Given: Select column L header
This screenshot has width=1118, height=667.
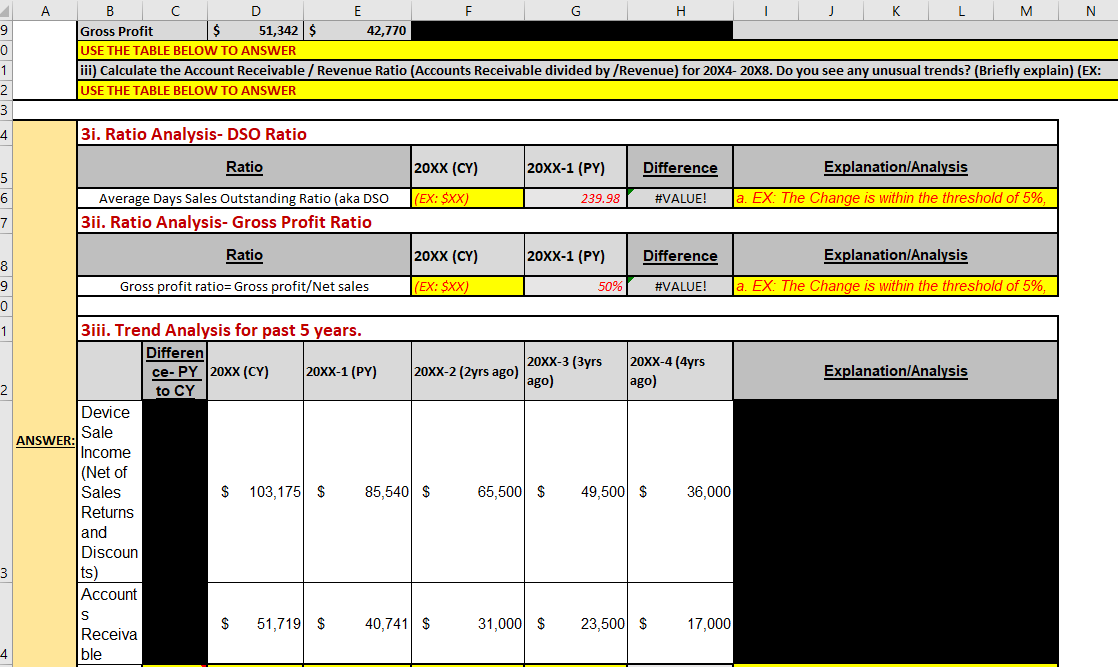Looking at the screenshot, I should pyautogui.click(x=960, y=11).
